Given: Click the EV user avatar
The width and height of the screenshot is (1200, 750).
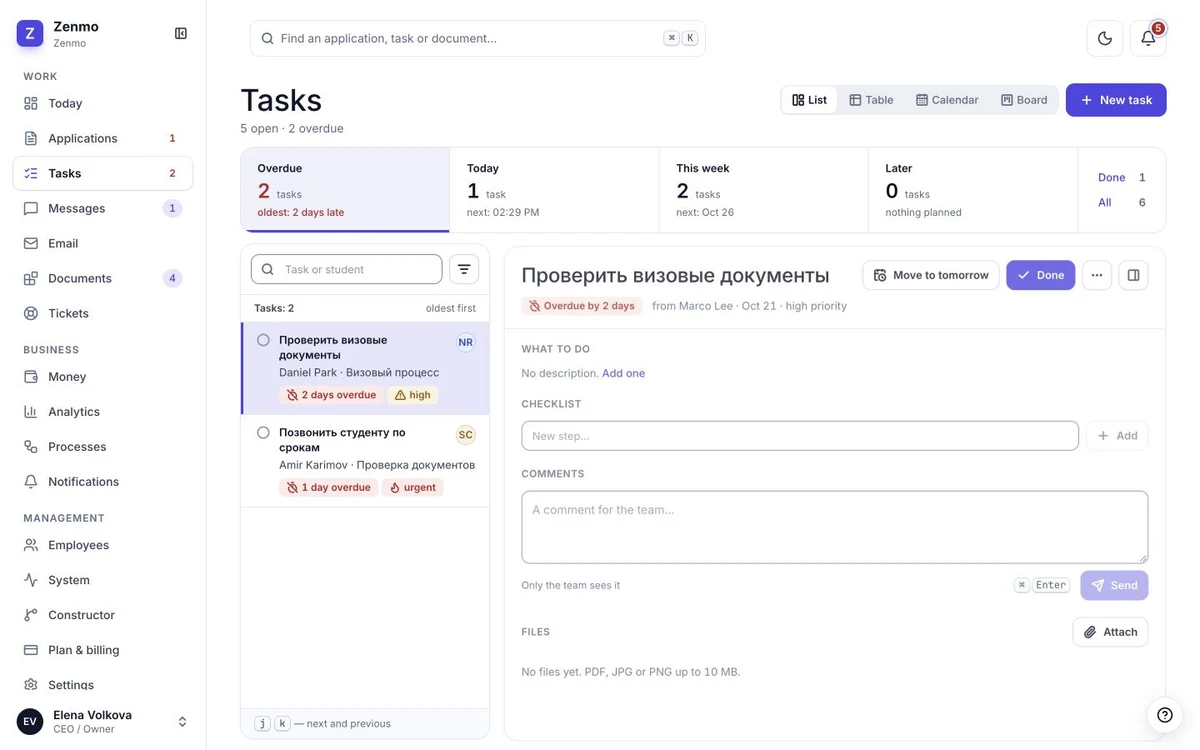Looking at the screenshot, I should [30, 721].
